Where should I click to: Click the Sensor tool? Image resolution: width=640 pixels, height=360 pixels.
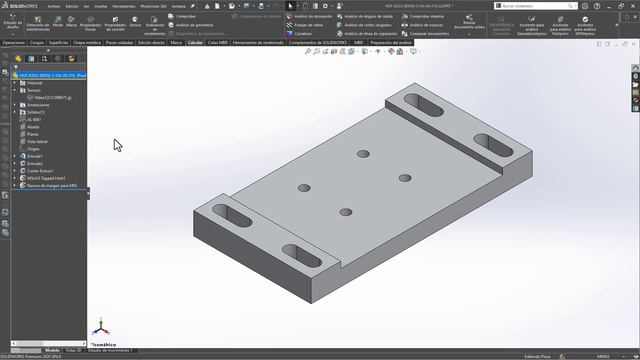coord(135,22)
